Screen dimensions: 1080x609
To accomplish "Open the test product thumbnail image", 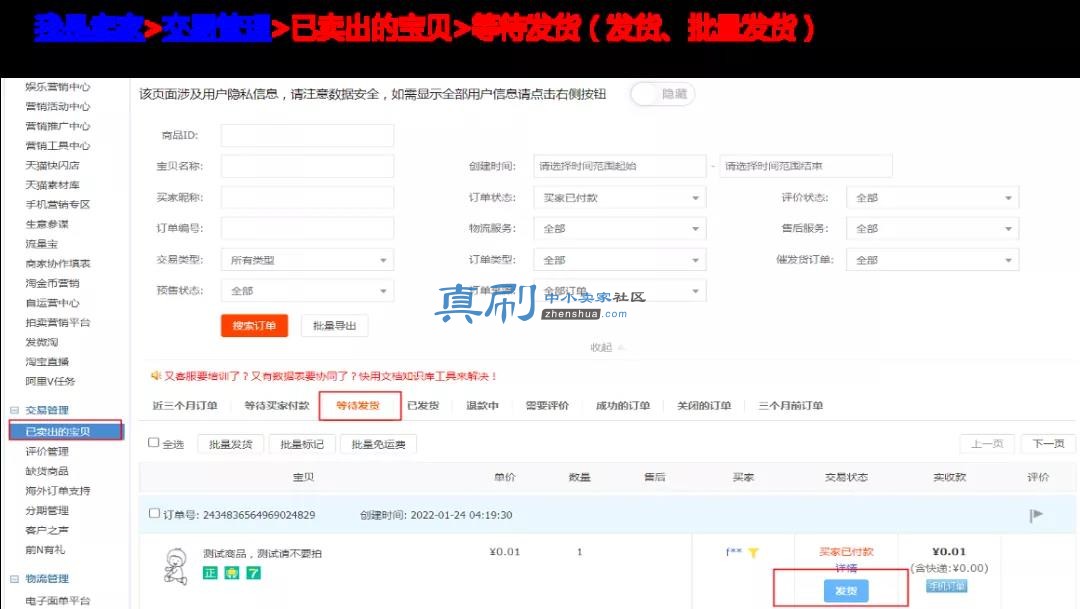I will [x=176, y=566].
